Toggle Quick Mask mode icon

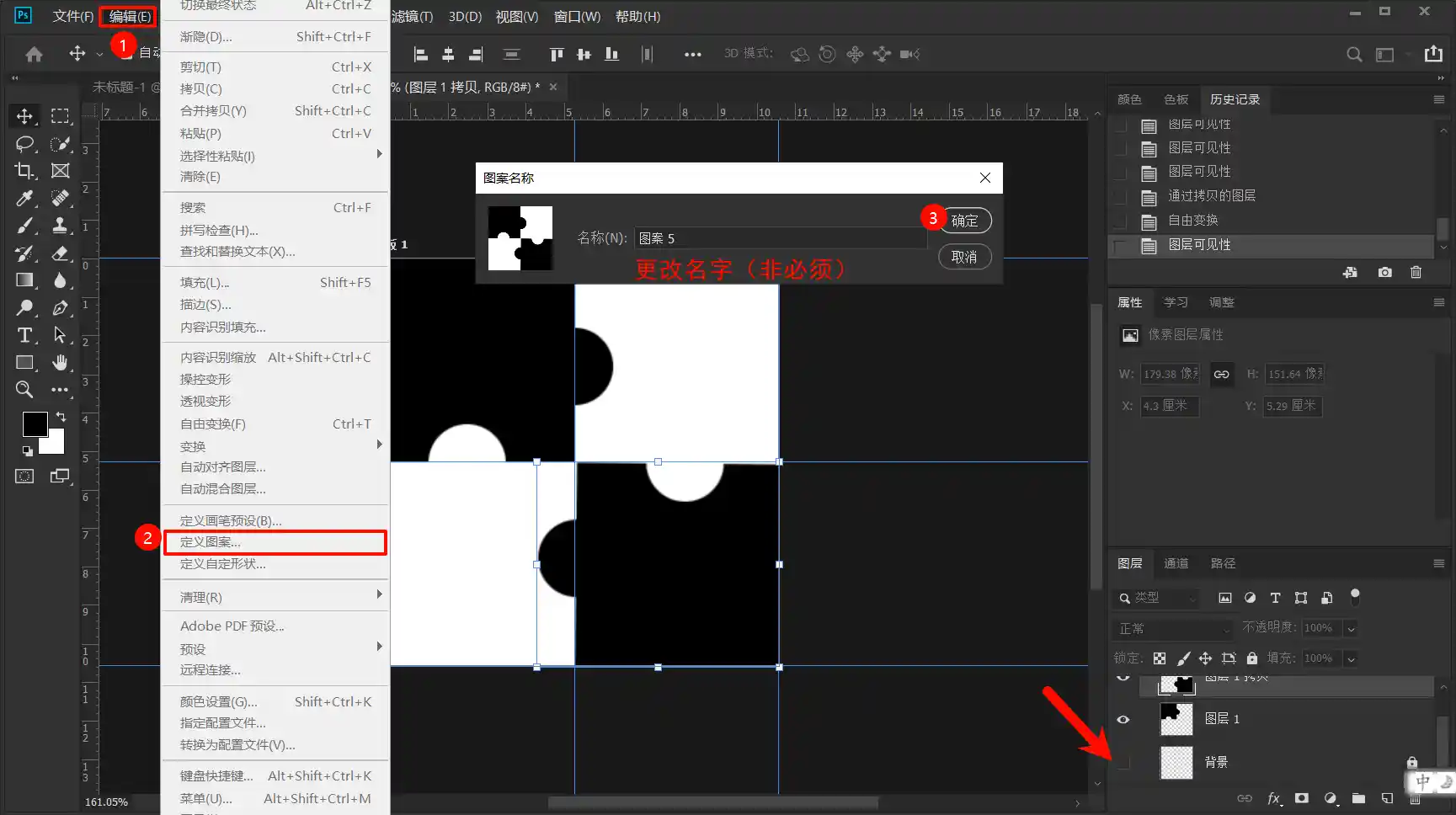(24, 476)
